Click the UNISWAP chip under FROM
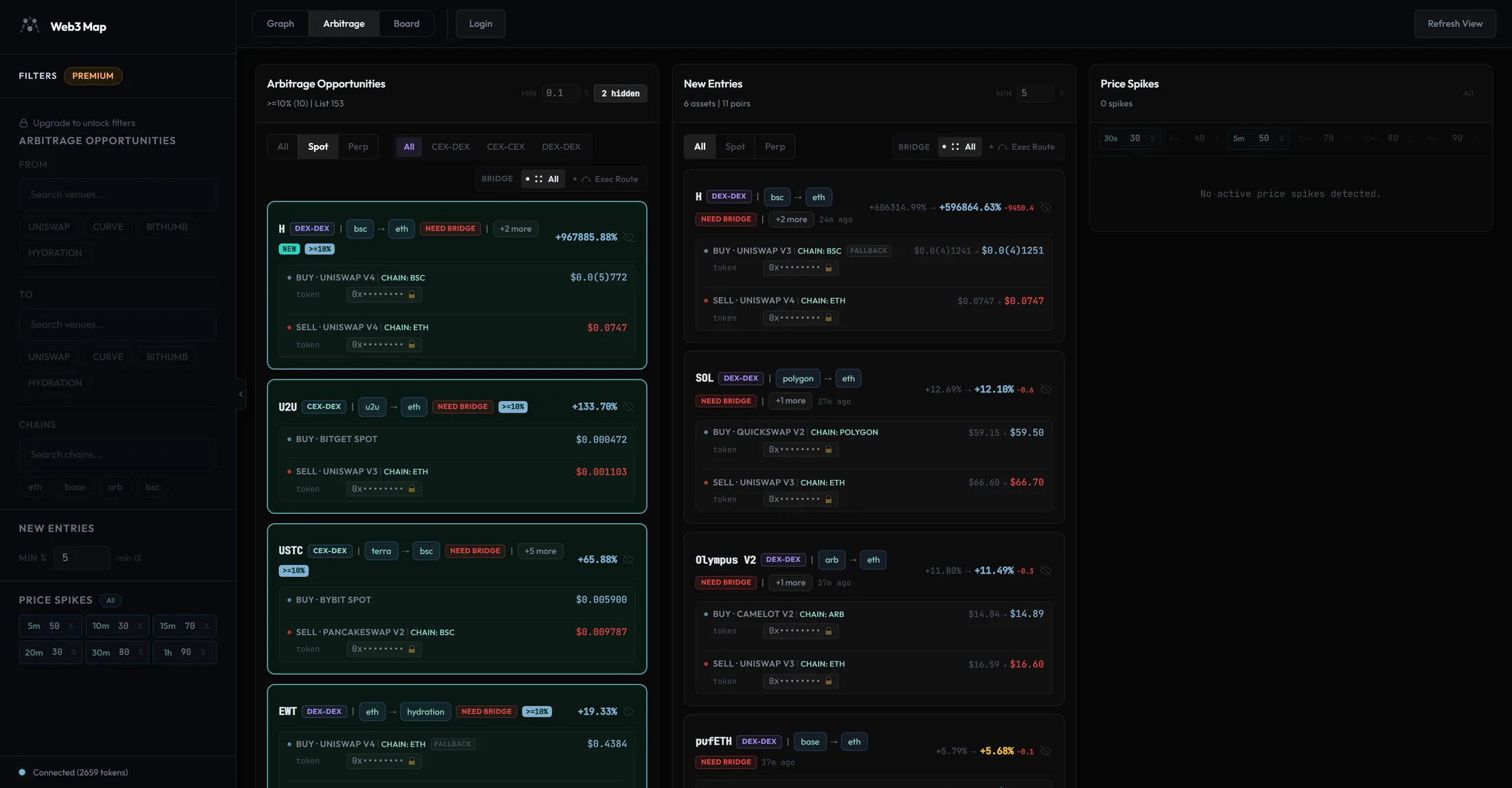This screenshot has height=788, width=1512. 49,227
